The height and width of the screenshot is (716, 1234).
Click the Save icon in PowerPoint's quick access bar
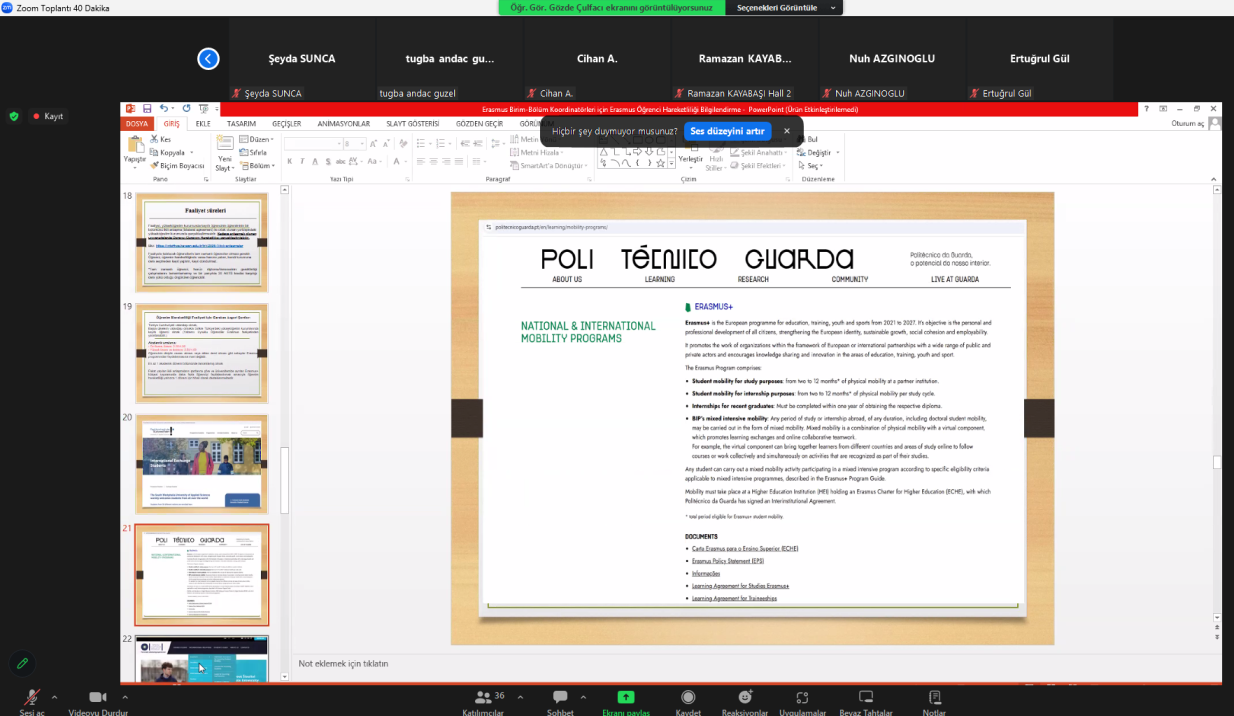pos(147,108)
